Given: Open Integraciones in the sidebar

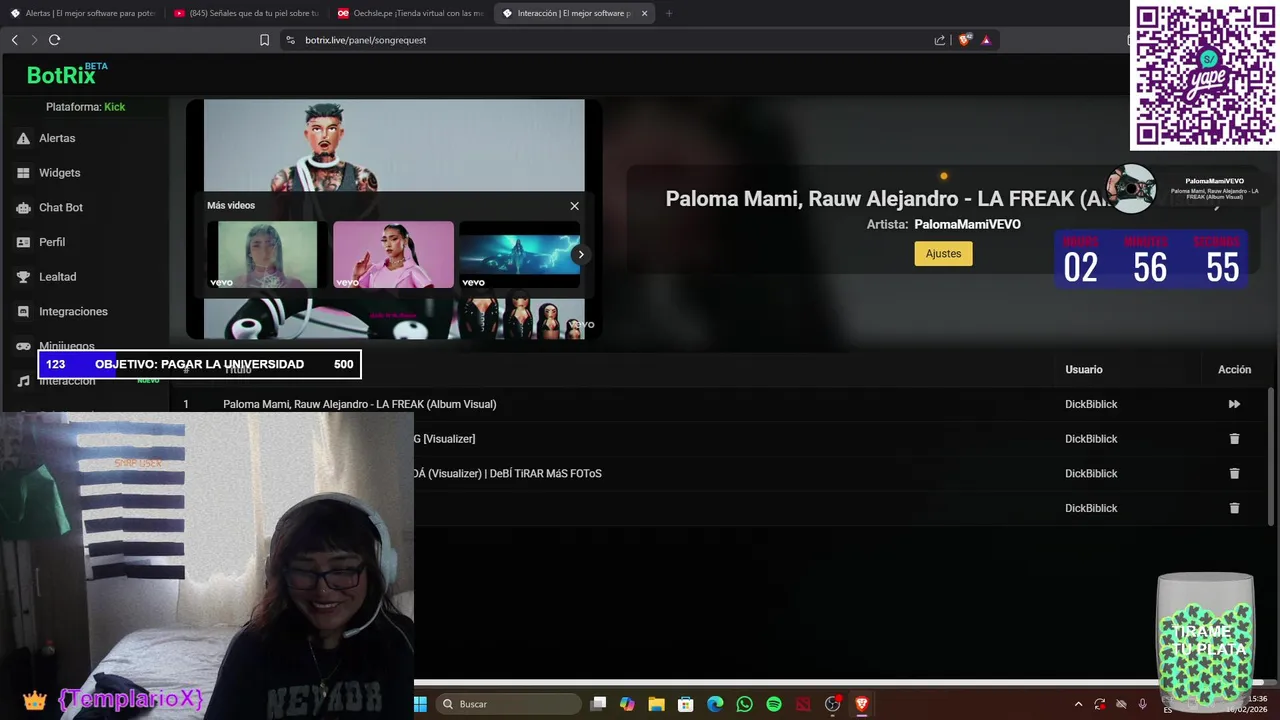Looking at the screenshot, I should (72, 311).
